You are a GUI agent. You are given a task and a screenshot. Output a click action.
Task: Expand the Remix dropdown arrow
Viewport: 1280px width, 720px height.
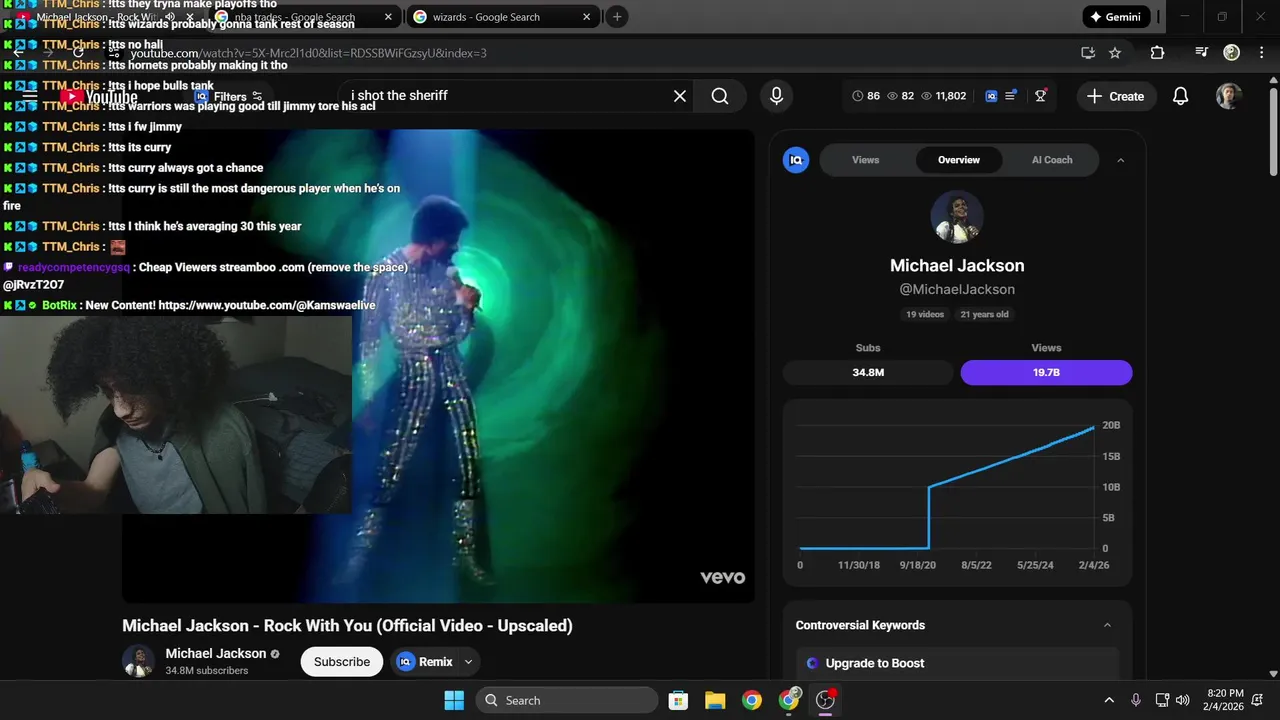[x=467, y=662]
